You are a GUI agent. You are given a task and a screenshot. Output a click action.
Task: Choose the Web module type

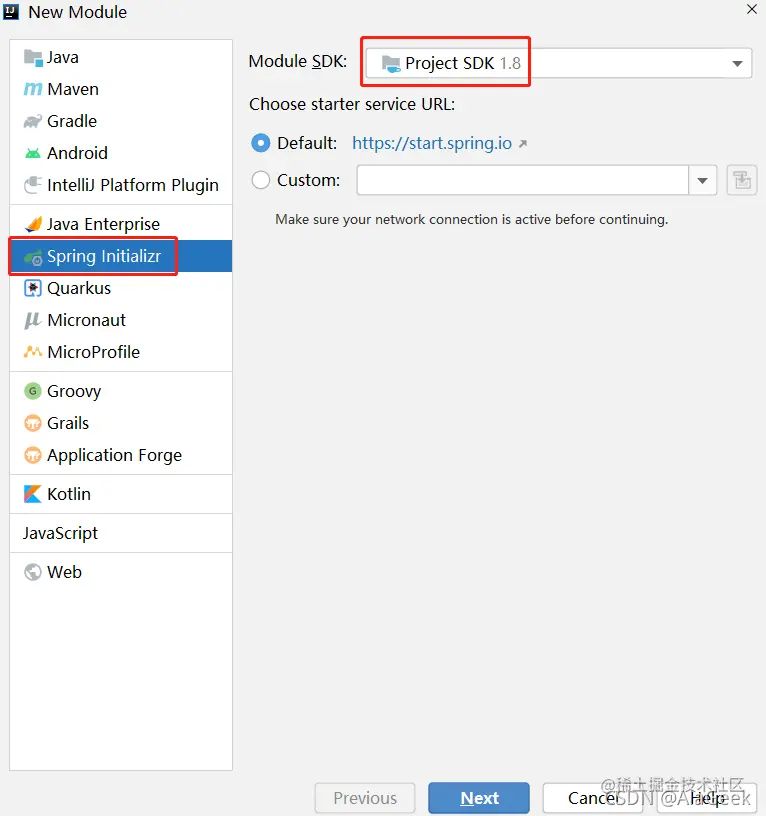pyautogui.click(x=121, y=572)
